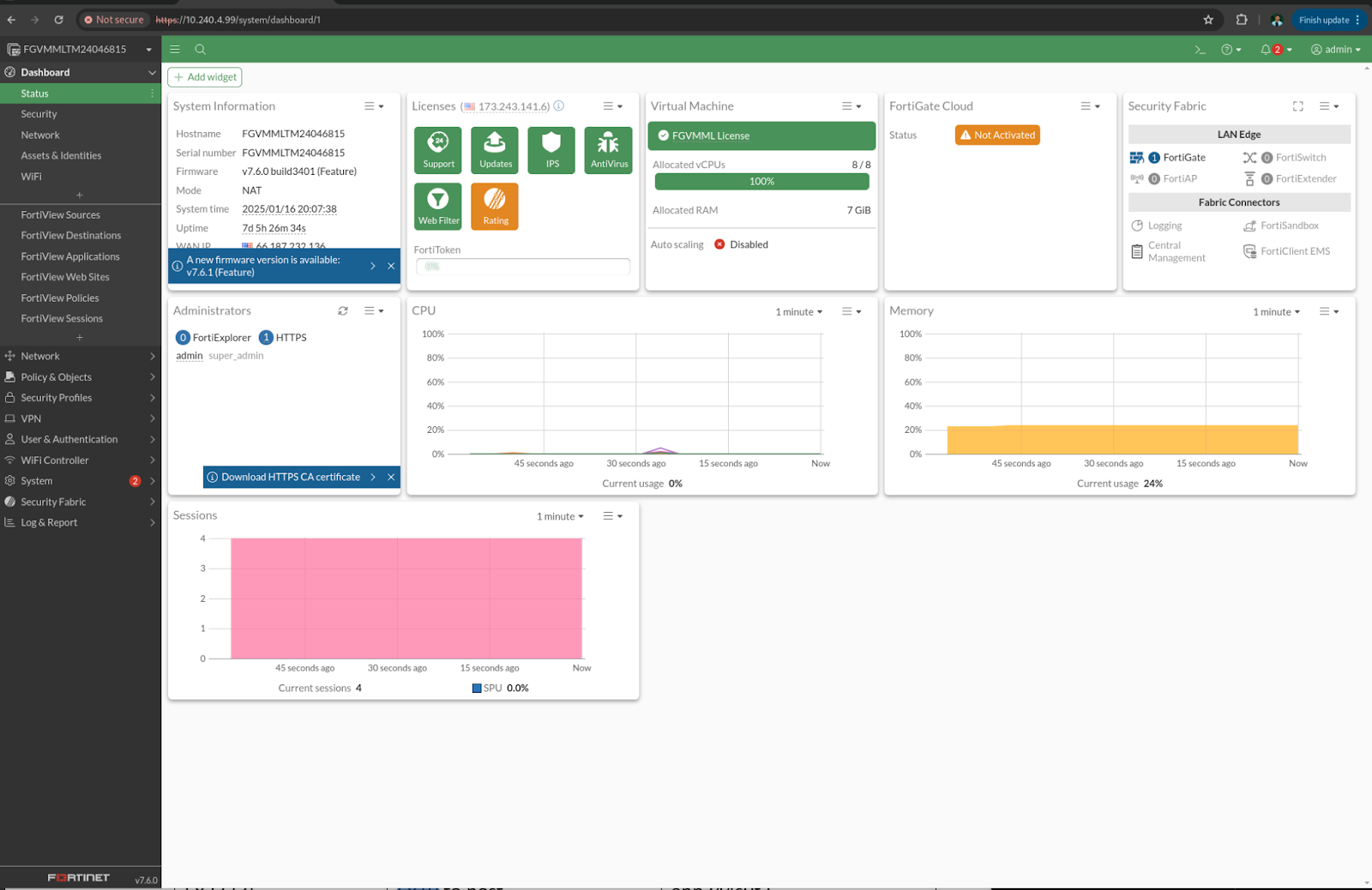The height and width of the screenshot is (890, 1372).
Task: Click the AntiVirus license icon
Action: [x=609, y=150]
